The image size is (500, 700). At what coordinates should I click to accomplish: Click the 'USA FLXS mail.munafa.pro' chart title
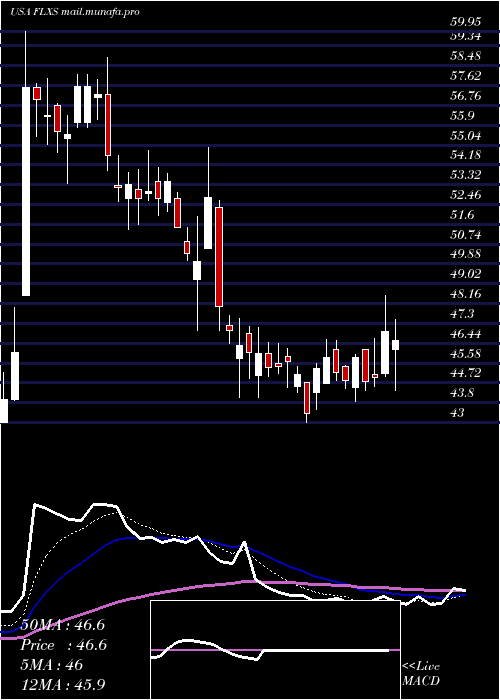tap(75, 12)
